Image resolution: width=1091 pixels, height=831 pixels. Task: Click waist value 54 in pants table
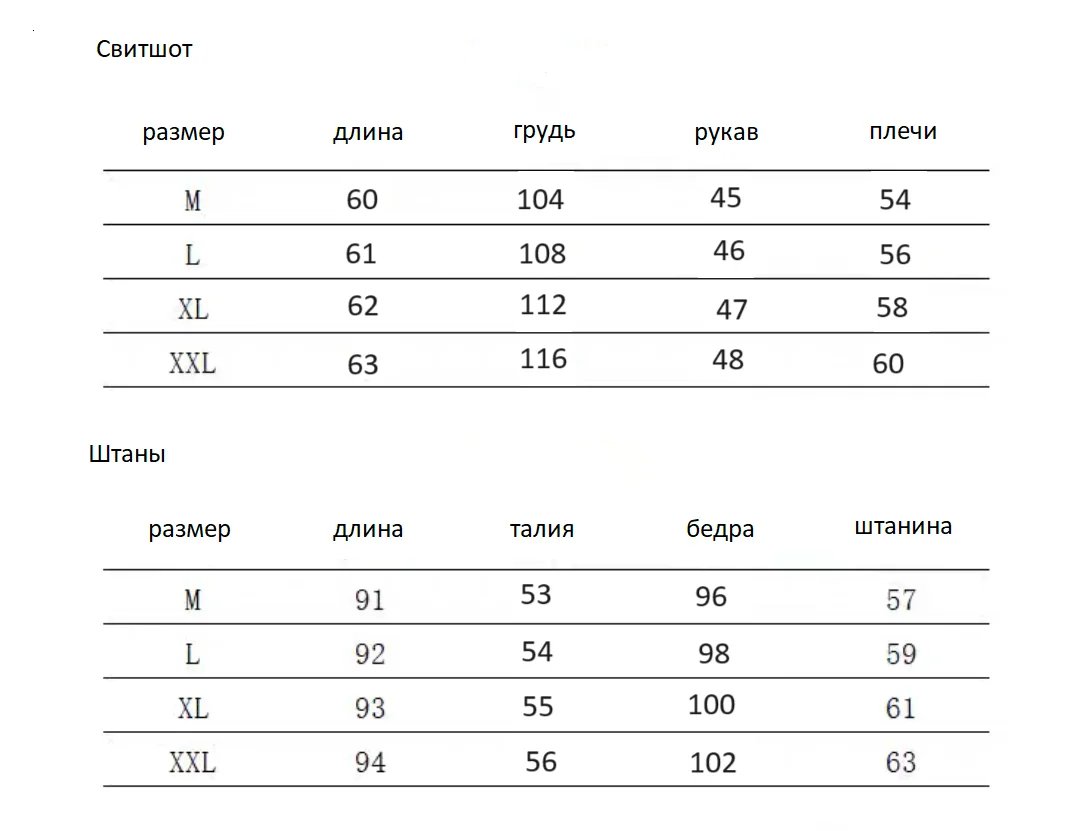537,652
